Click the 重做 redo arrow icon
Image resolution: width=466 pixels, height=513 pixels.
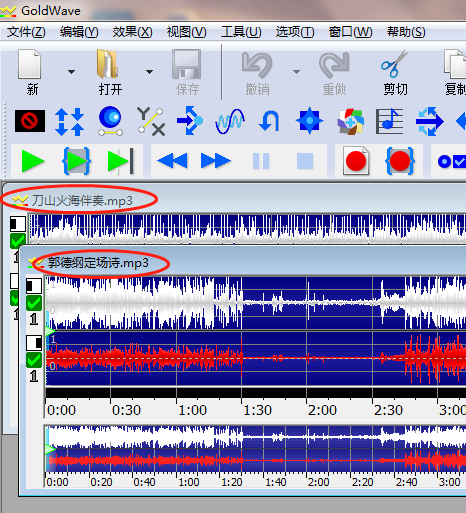(x=334, y=65)
